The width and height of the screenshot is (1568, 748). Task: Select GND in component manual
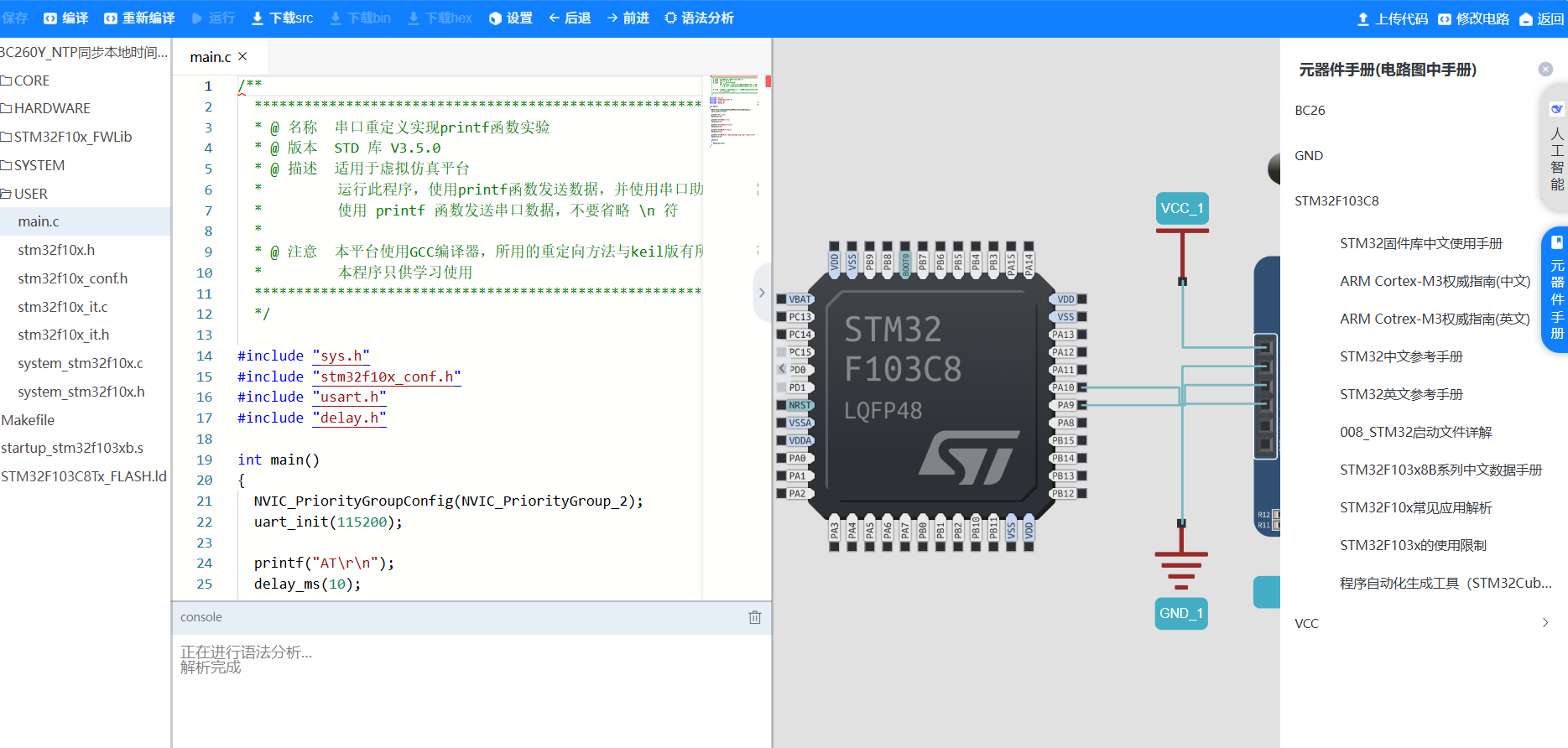tap(1309, 156)
